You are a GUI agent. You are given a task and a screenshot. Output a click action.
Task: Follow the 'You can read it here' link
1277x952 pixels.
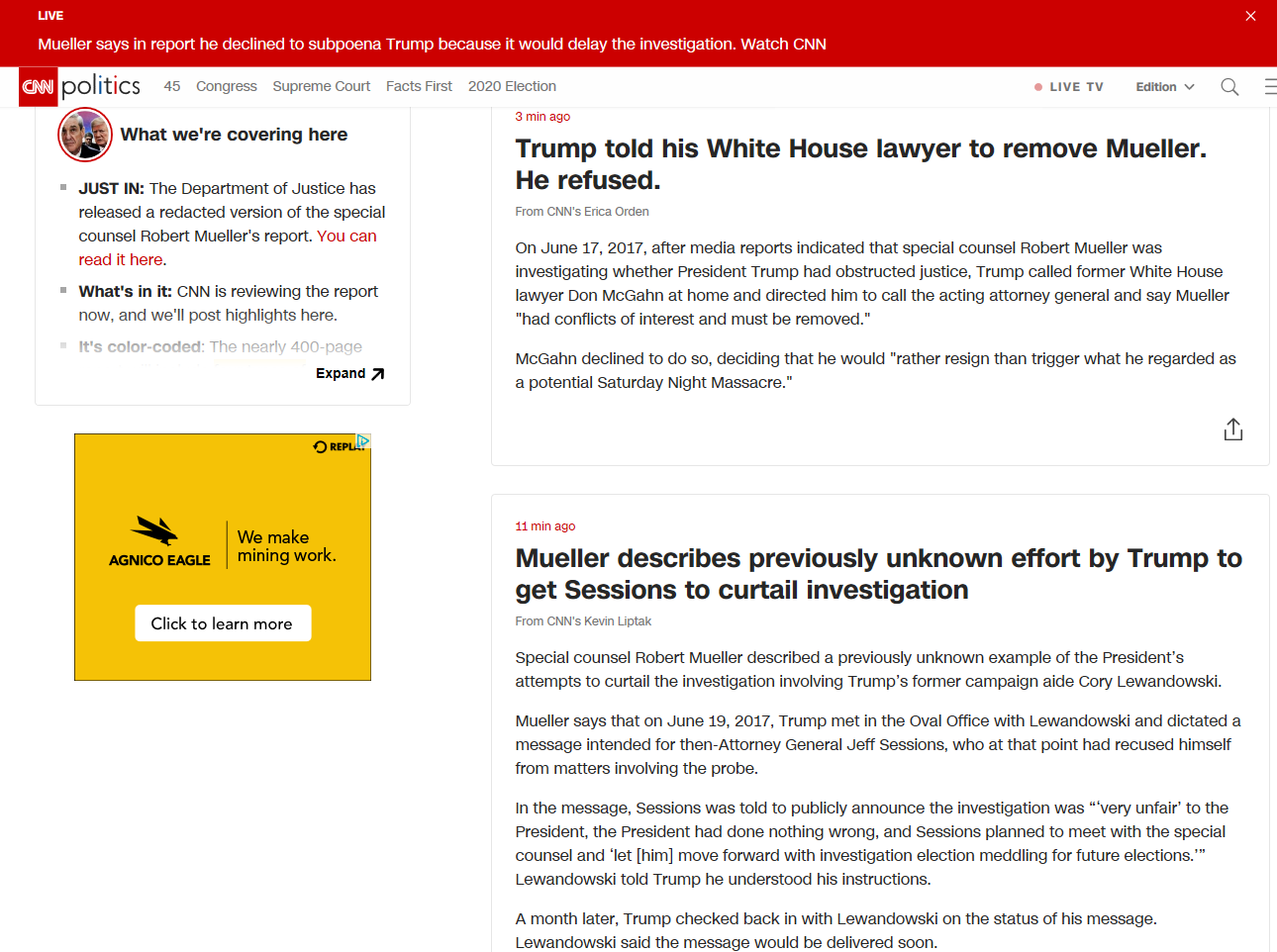228,247
